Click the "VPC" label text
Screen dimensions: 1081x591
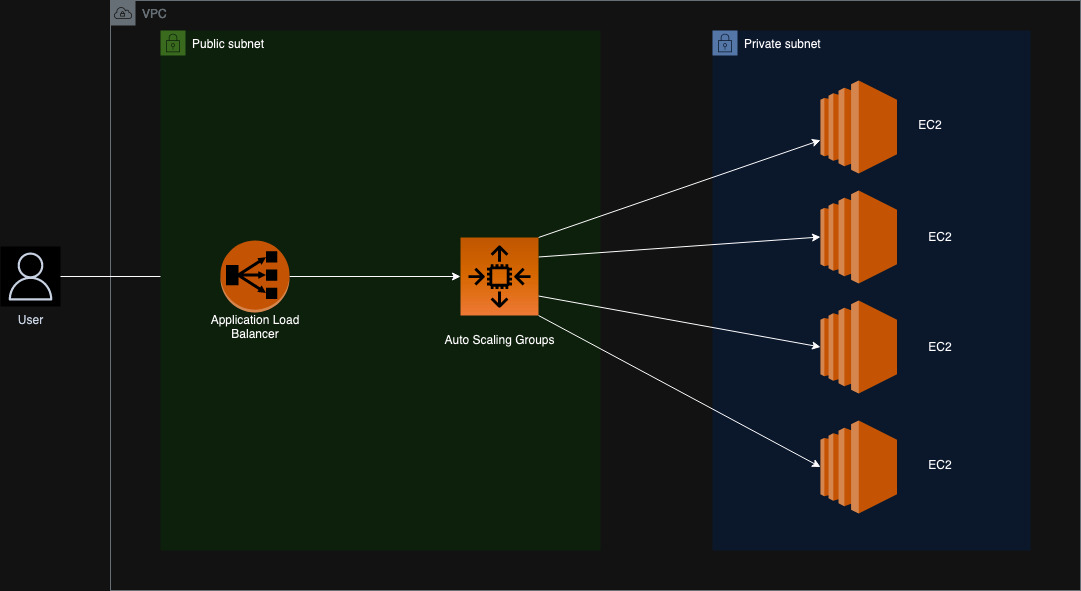click(x=154, y=14)
